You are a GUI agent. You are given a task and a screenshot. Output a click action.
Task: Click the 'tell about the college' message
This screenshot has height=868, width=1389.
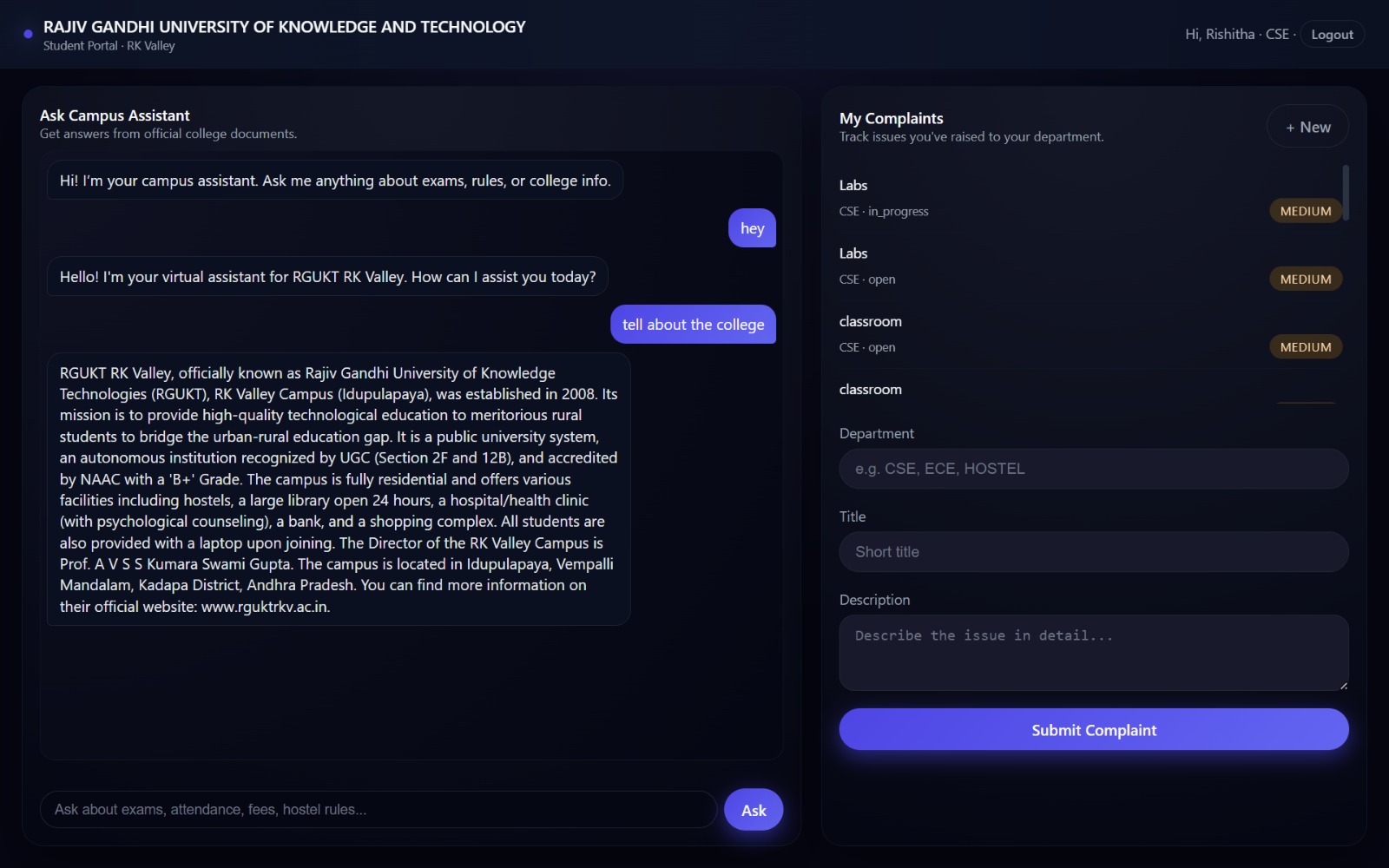pyautogui.click(x=693, y=325)
